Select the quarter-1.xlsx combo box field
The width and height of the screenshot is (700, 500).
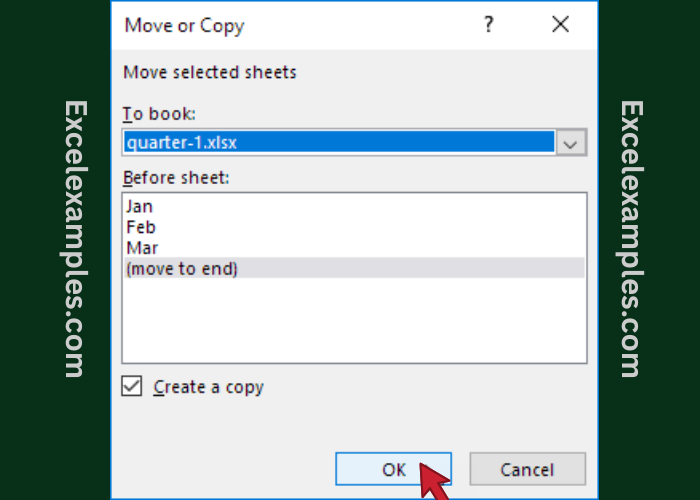[x=338, y=142]
